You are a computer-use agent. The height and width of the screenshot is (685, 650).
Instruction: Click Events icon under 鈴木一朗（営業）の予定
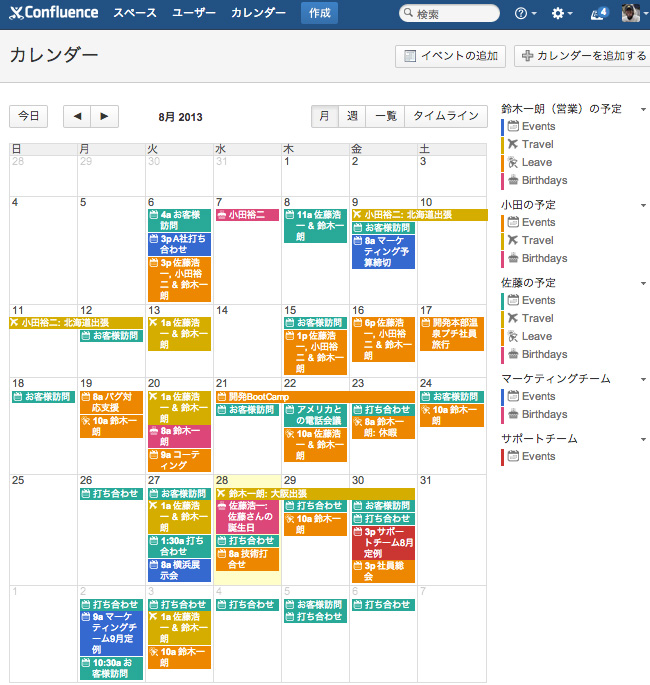(x=513, y=126)
